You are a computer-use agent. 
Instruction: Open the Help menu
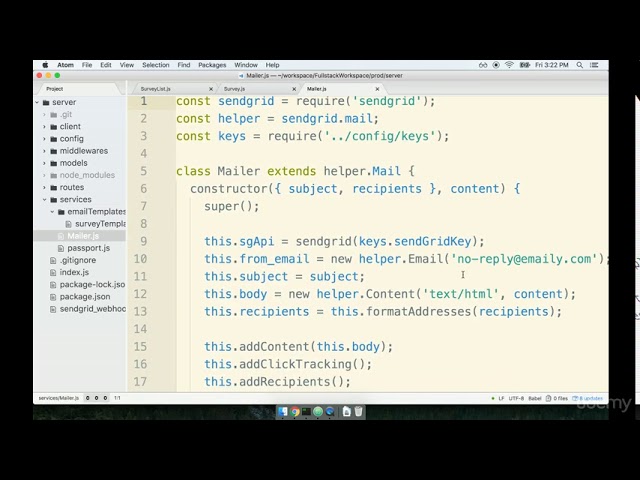tap(272, 65)
